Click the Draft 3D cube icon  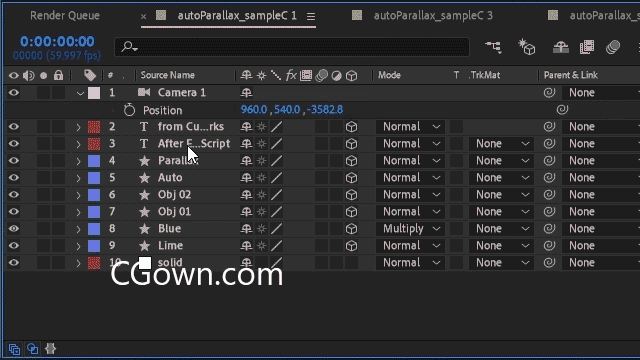[x=527, y=47]
